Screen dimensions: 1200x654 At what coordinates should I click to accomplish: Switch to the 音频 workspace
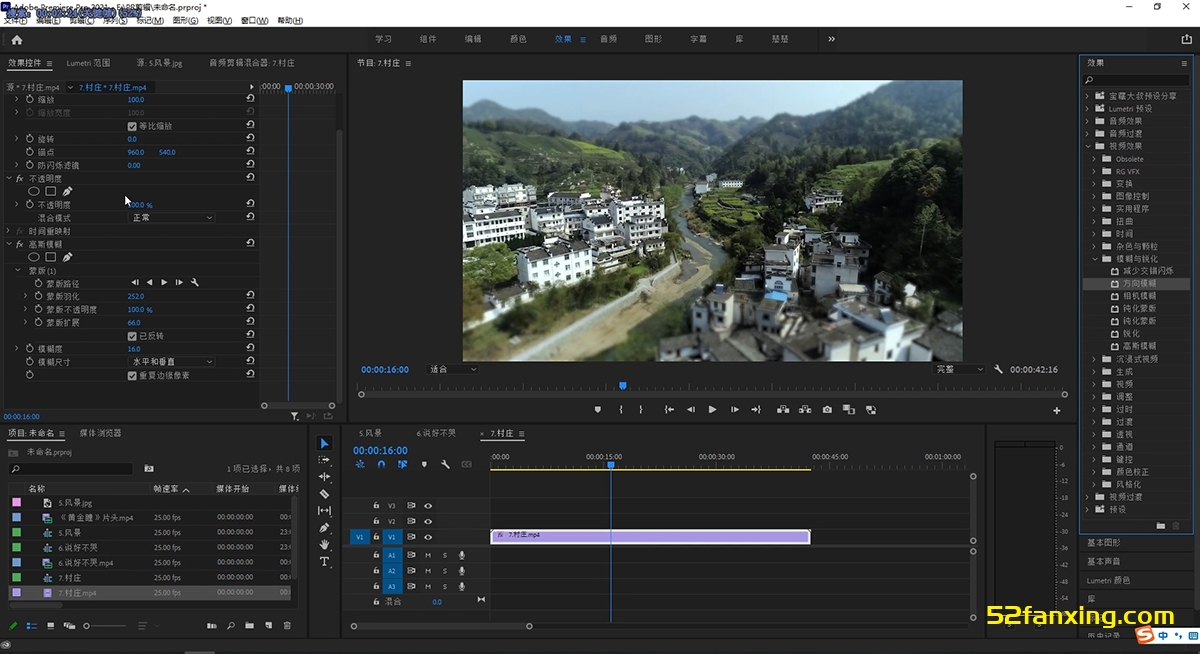[x=608, y=39]
